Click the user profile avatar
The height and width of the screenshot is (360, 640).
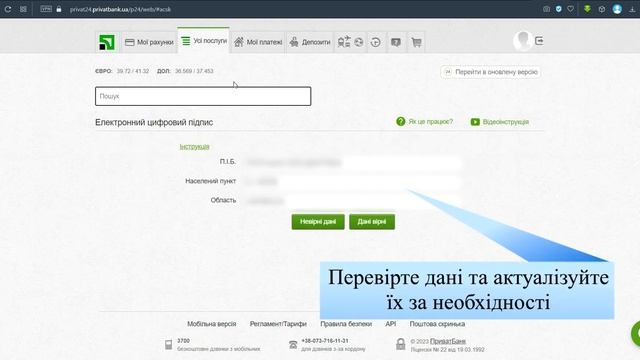point(522,41)
